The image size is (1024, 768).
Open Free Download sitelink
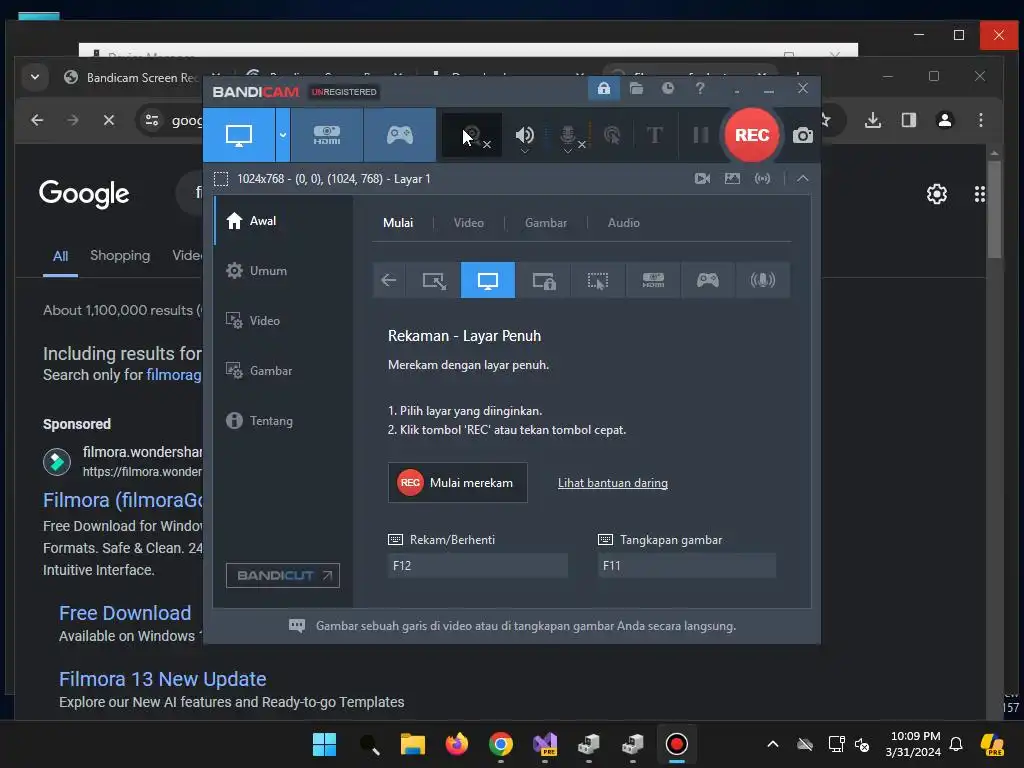pyautogui.click(x=125, y=613)
